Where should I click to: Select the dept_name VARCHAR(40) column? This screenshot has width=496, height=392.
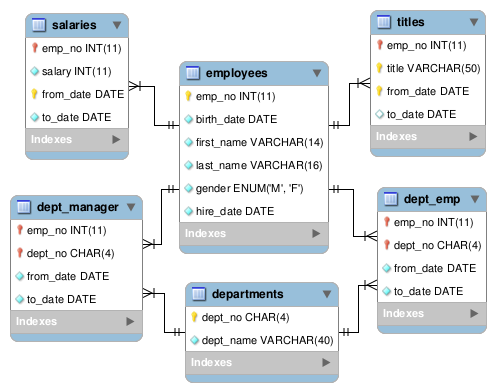pyautogui.click(x=262, y=340)
